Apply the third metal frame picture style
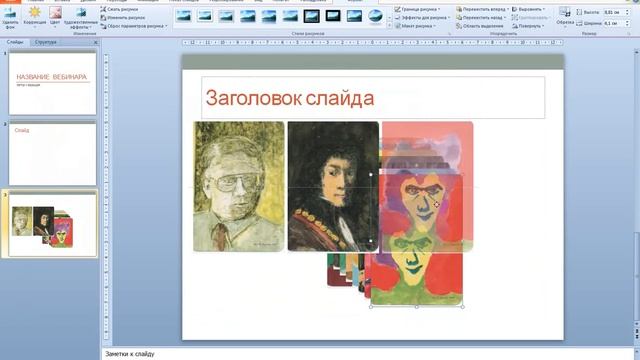The height and width of the screenshot is (360, 640). pyautogui.click(x=226, y=16)
